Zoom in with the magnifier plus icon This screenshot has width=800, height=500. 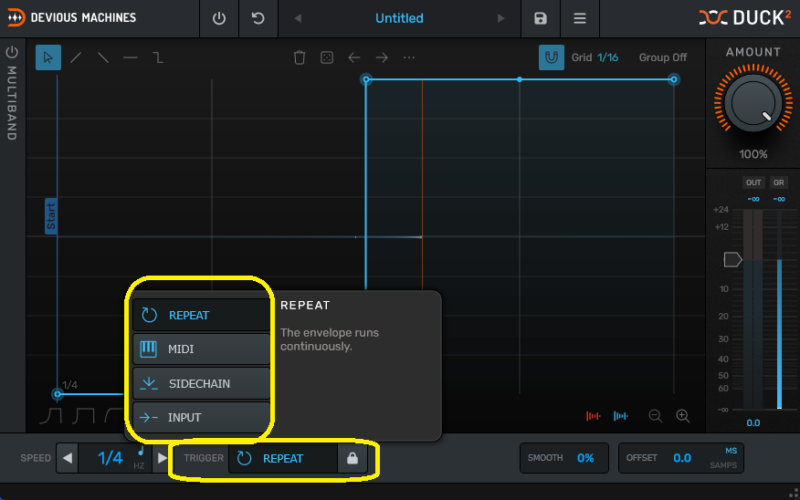coord(683,416)
